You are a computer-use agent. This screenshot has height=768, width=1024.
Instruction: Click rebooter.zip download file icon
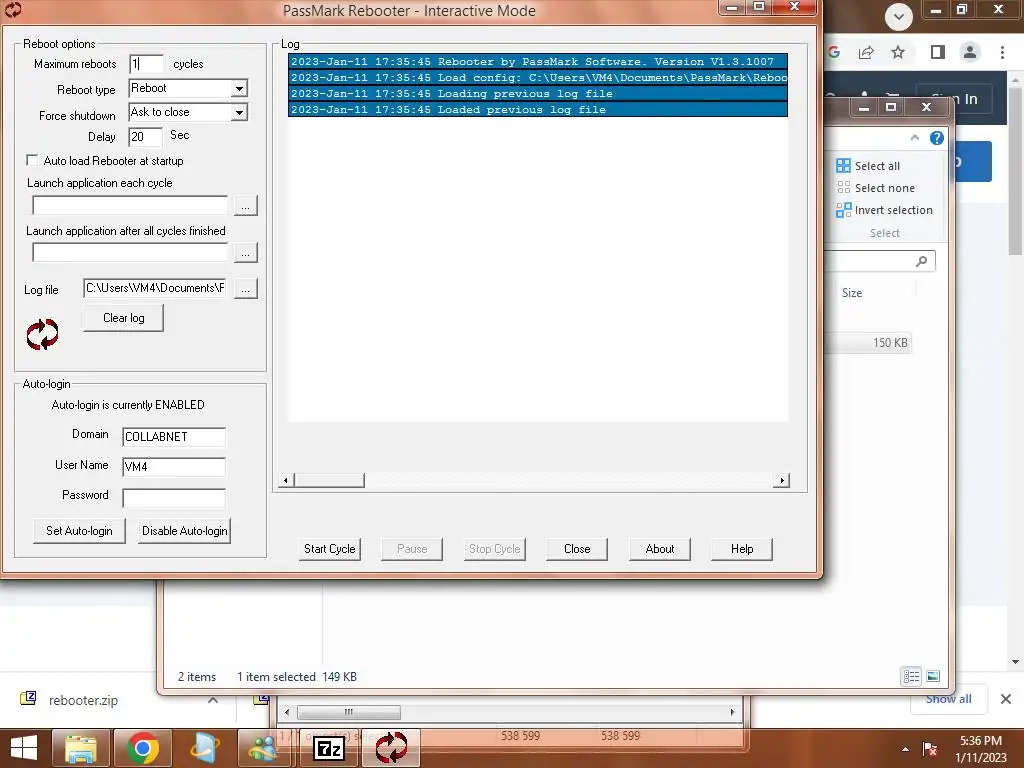[x=28, y=699]
